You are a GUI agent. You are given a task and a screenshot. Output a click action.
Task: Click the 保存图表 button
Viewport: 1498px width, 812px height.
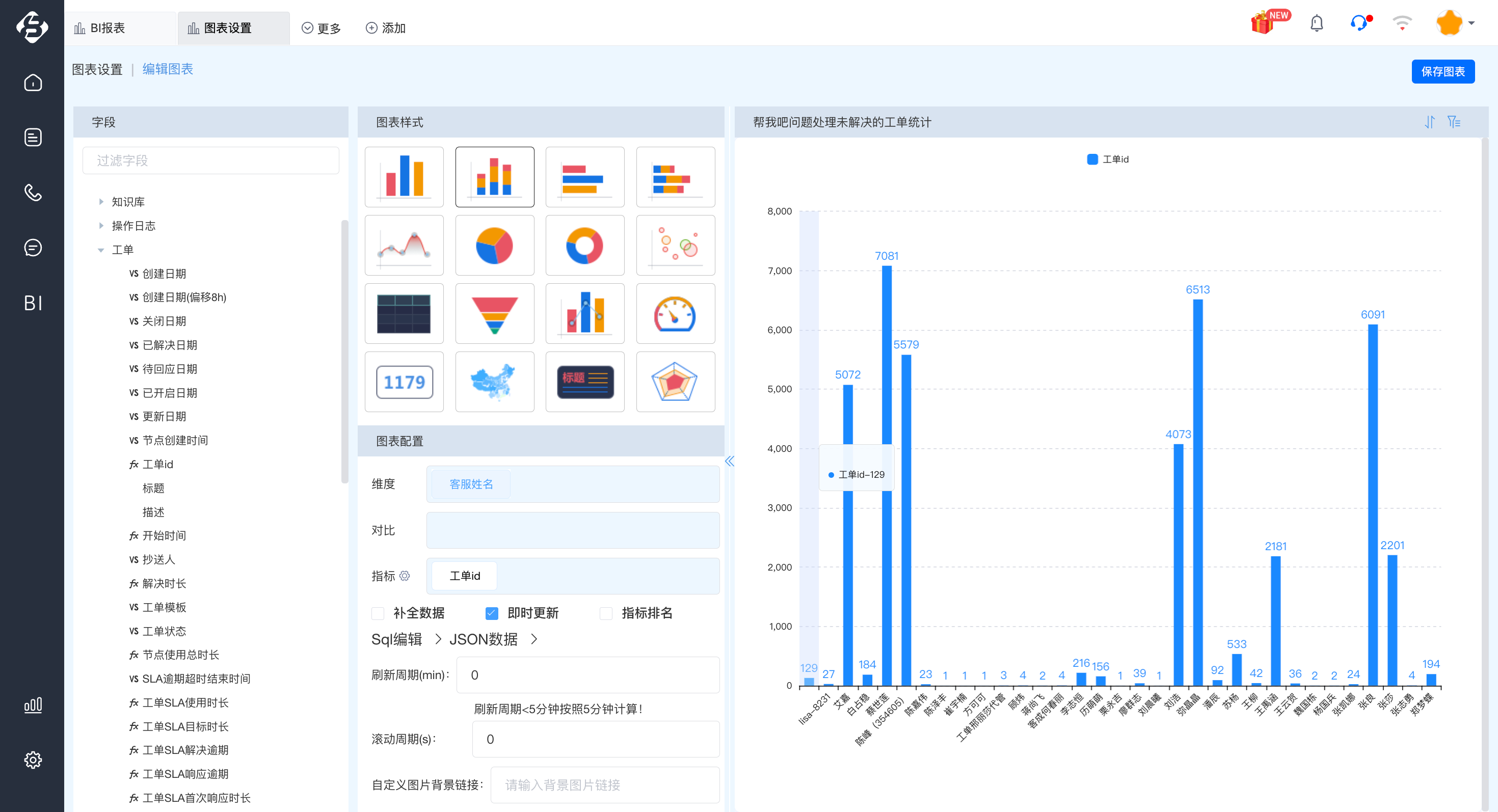1443,71
